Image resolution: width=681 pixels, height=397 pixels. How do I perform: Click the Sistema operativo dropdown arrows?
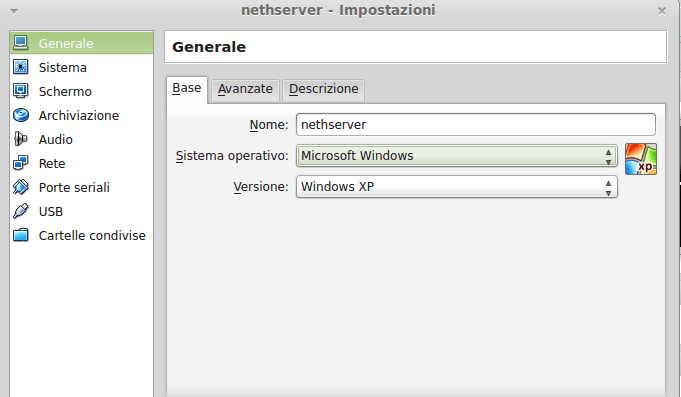(x=608, y=157)
